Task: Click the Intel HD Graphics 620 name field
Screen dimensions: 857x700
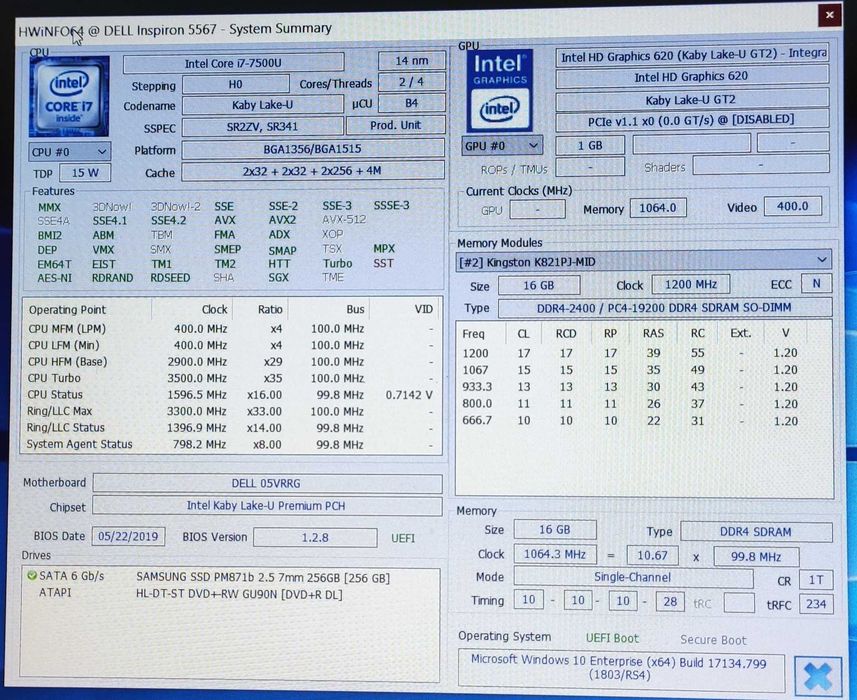Action: 691,77
